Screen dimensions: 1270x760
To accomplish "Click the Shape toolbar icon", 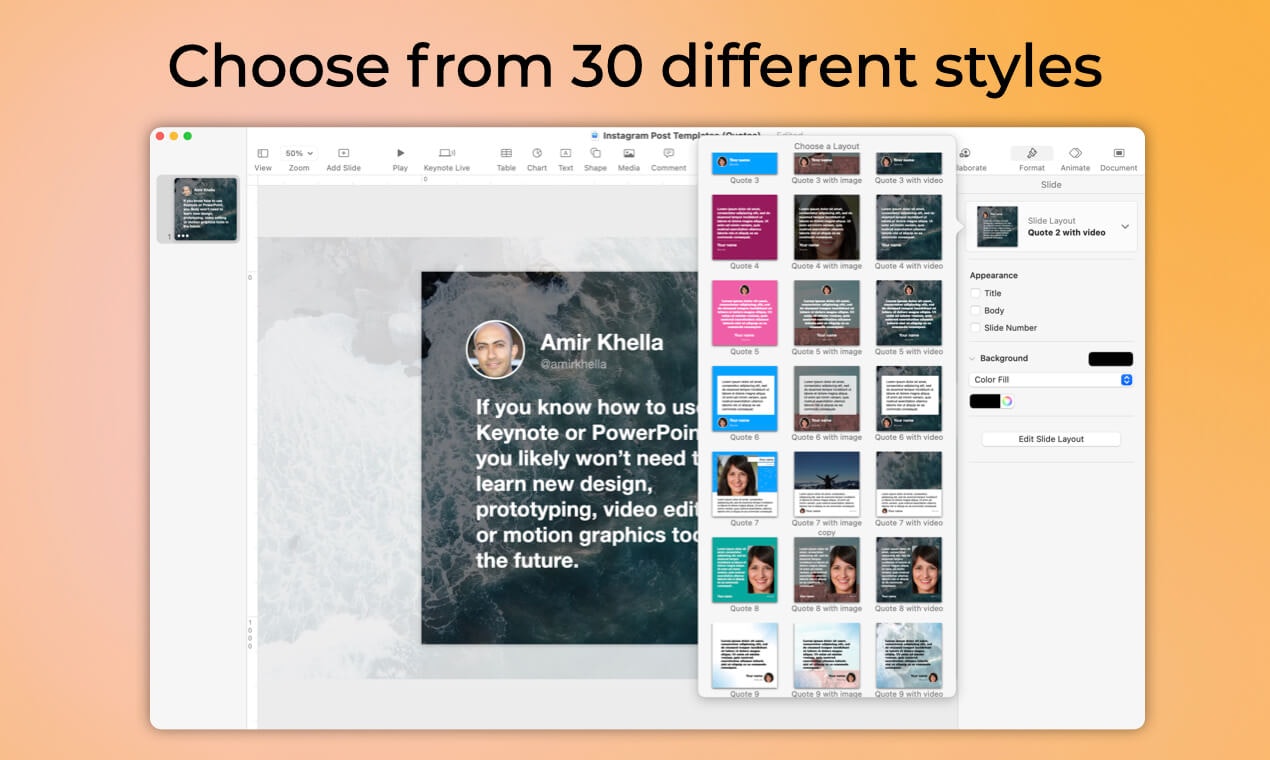I will (595, 153).
